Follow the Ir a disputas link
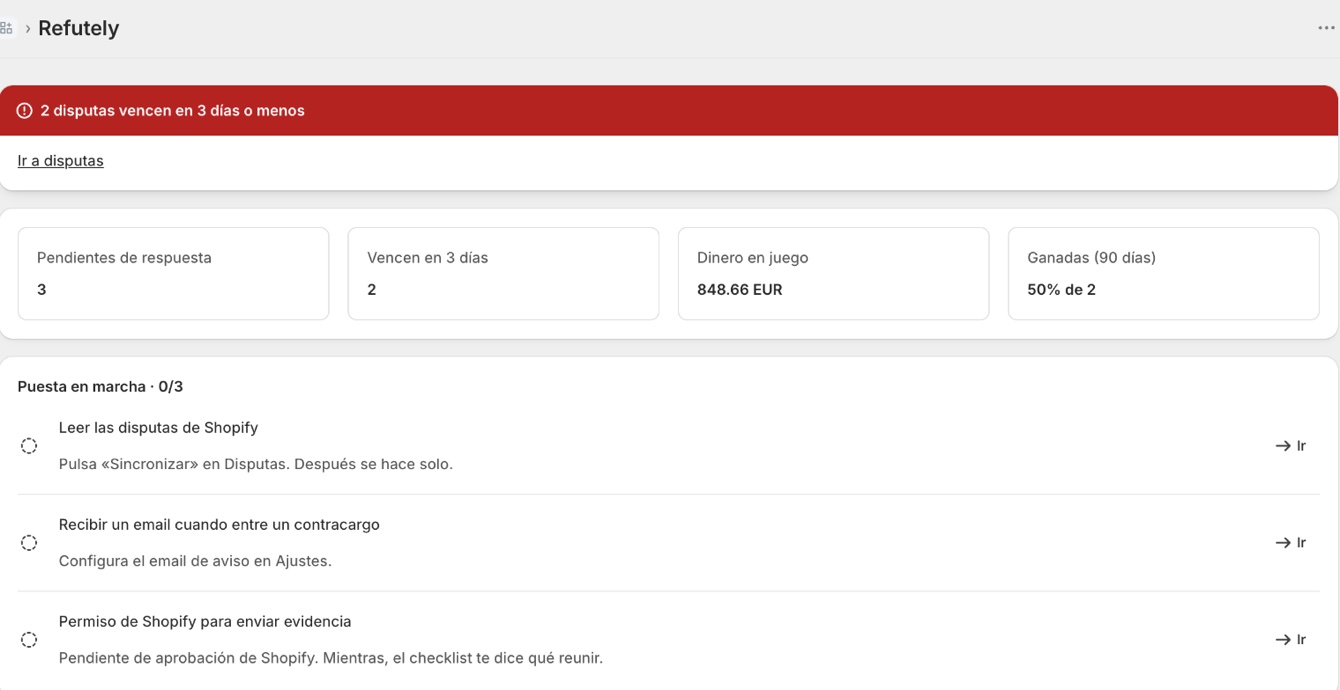Image resolution: width=1340 pixels, height=690 pixels. (60, 161)
